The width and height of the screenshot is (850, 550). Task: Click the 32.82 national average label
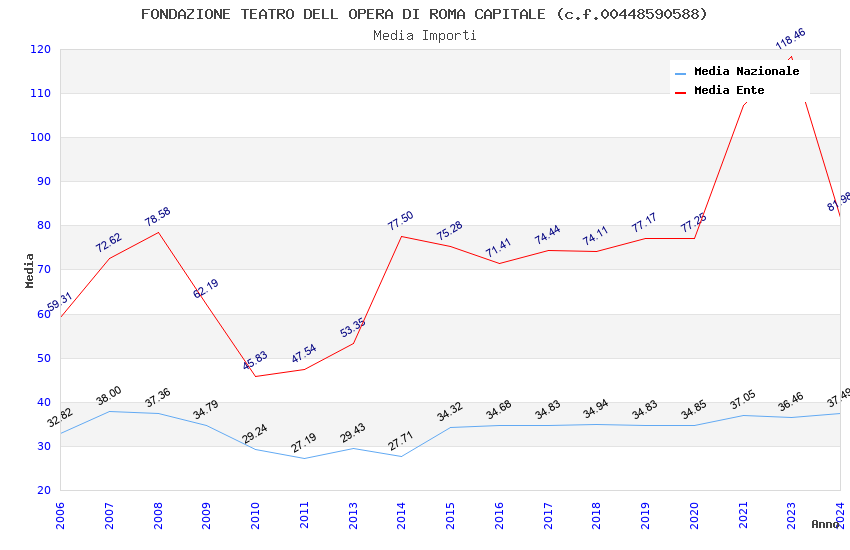pyautogui.click(x=60, y=418)
